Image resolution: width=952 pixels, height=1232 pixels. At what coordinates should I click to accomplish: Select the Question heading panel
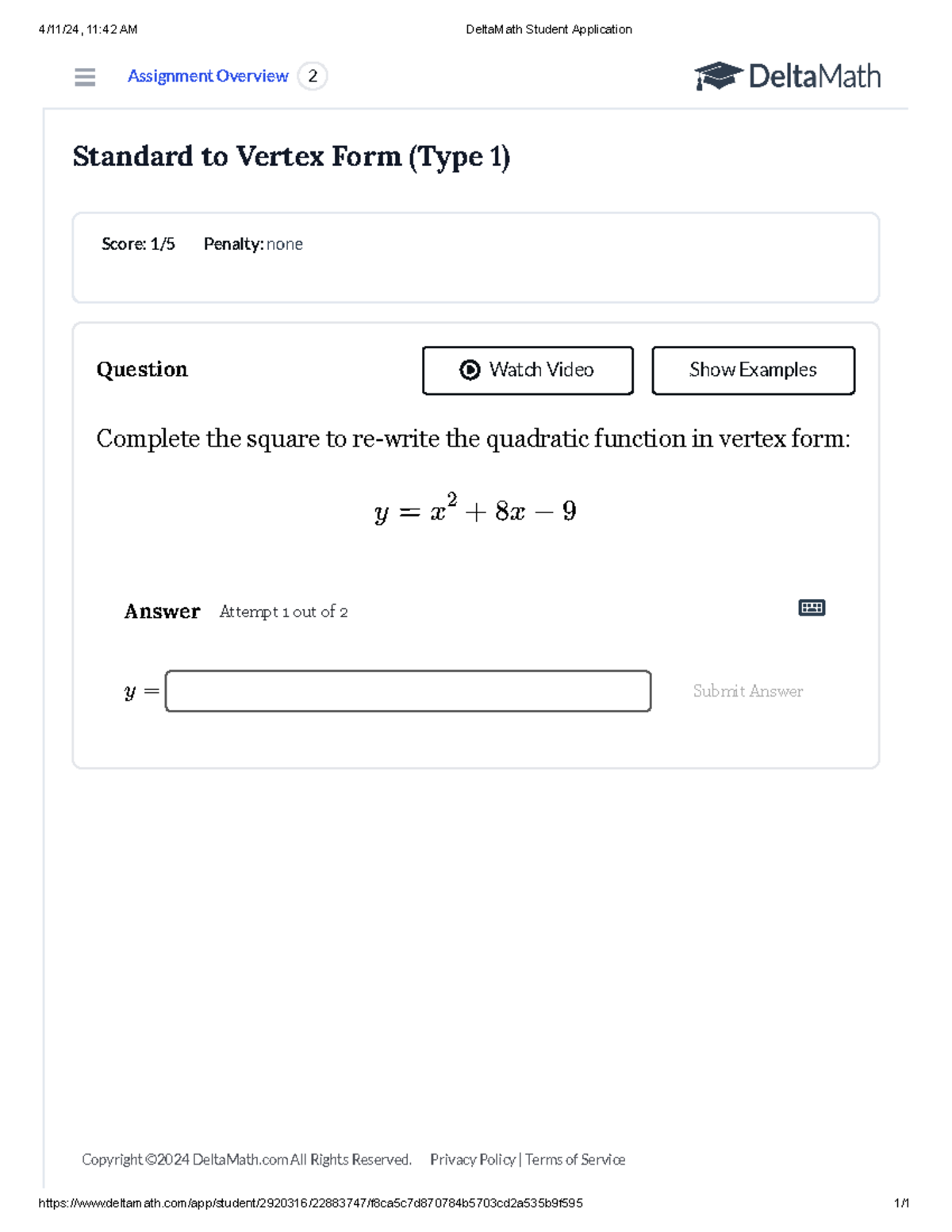[141, 370]
